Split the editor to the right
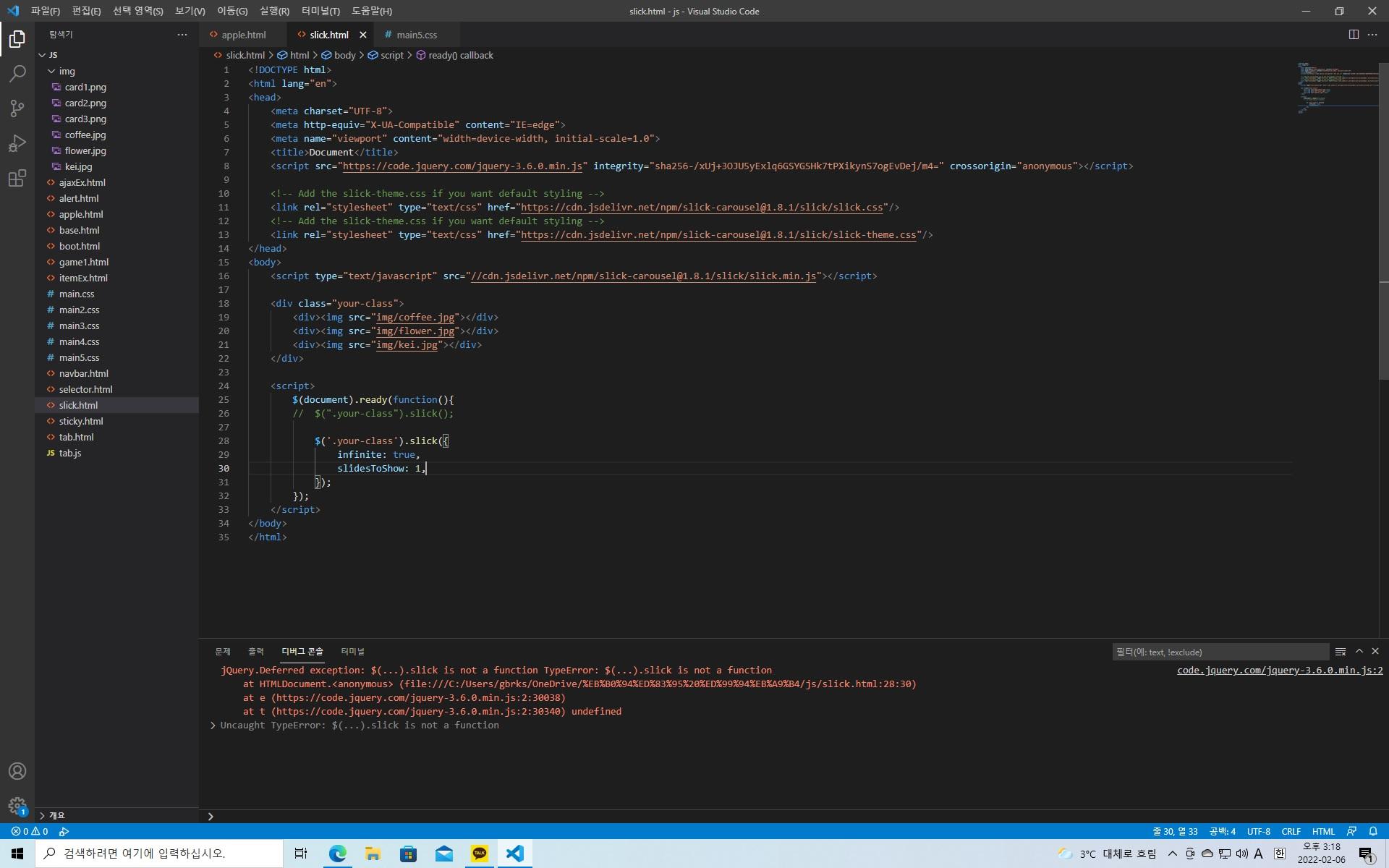Screen dimensions: 1389x868 coord(1354,35)
